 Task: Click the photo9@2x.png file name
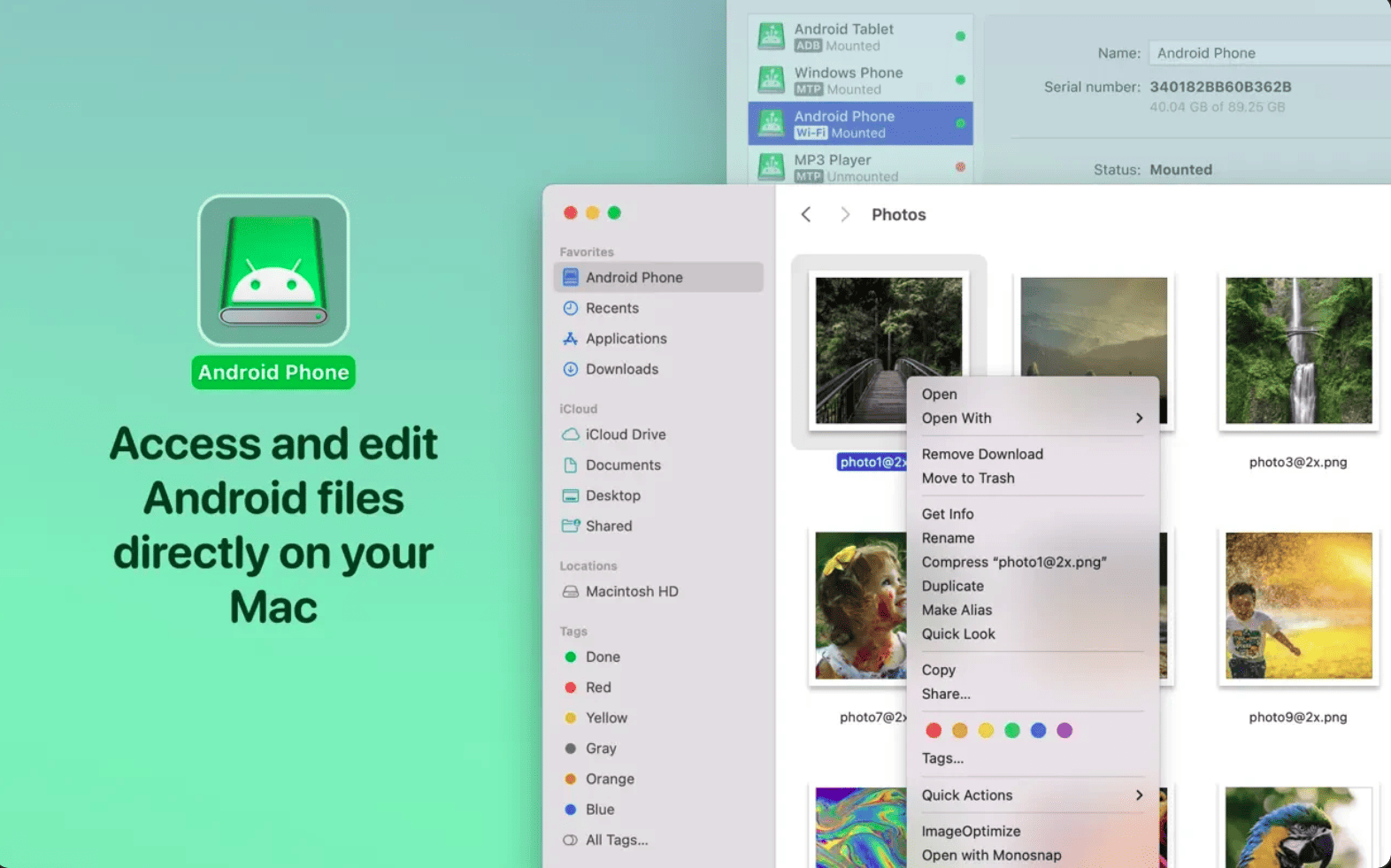click(x=1298, y=717)
